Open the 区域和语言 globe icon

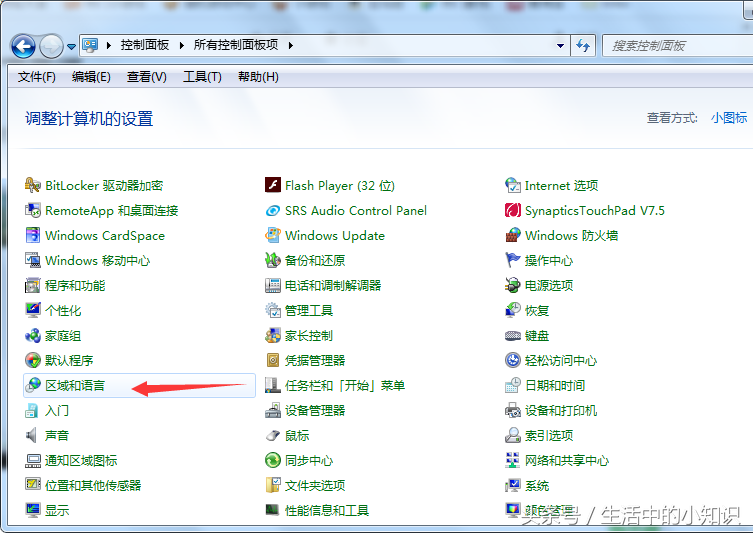[33, 385]
